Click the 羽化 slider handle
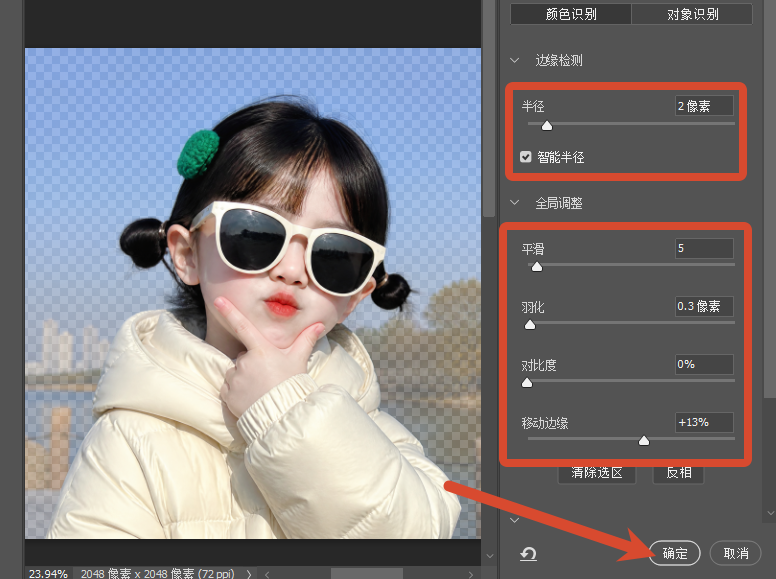This screenshot has height=579, width=776. click(x=530, y=325)
